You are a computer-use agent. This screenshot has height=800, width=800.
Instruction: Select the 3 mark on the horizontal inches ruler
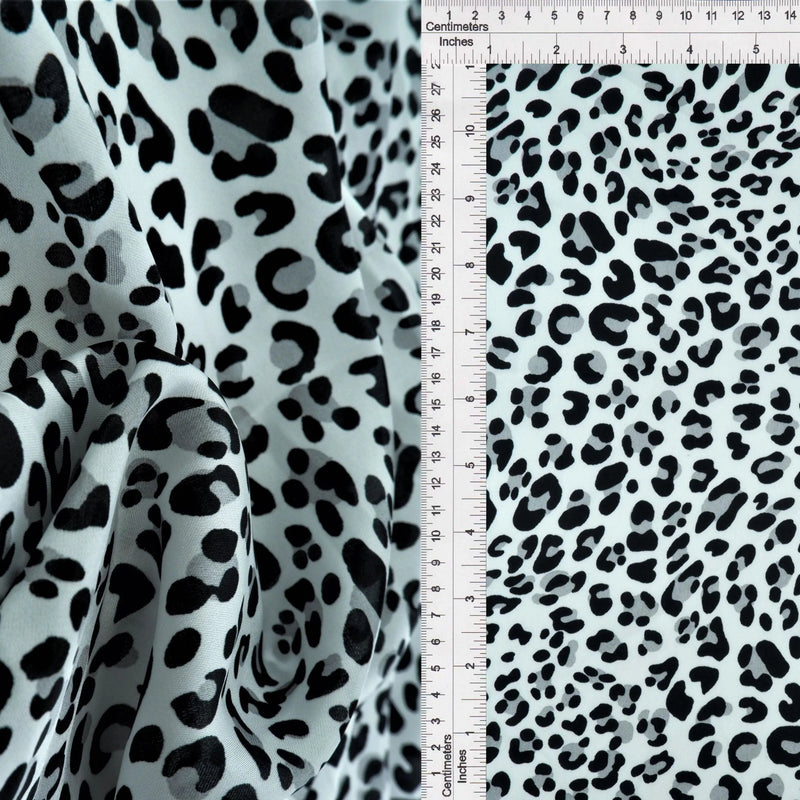pyautogui.click(x=623, y=50)
